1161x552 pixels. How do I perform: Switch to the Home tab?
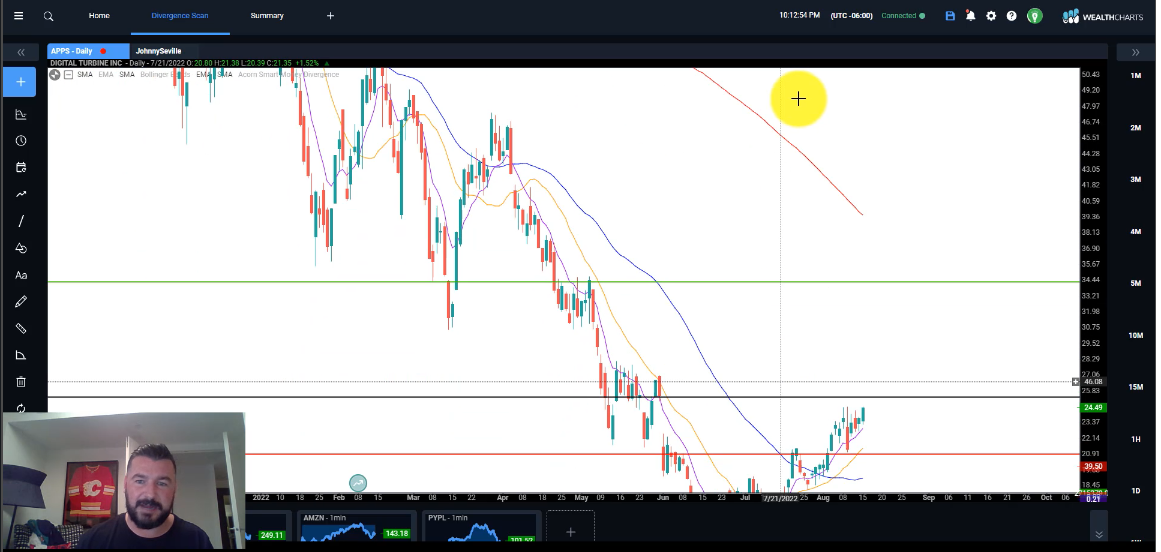click(99, 16)
